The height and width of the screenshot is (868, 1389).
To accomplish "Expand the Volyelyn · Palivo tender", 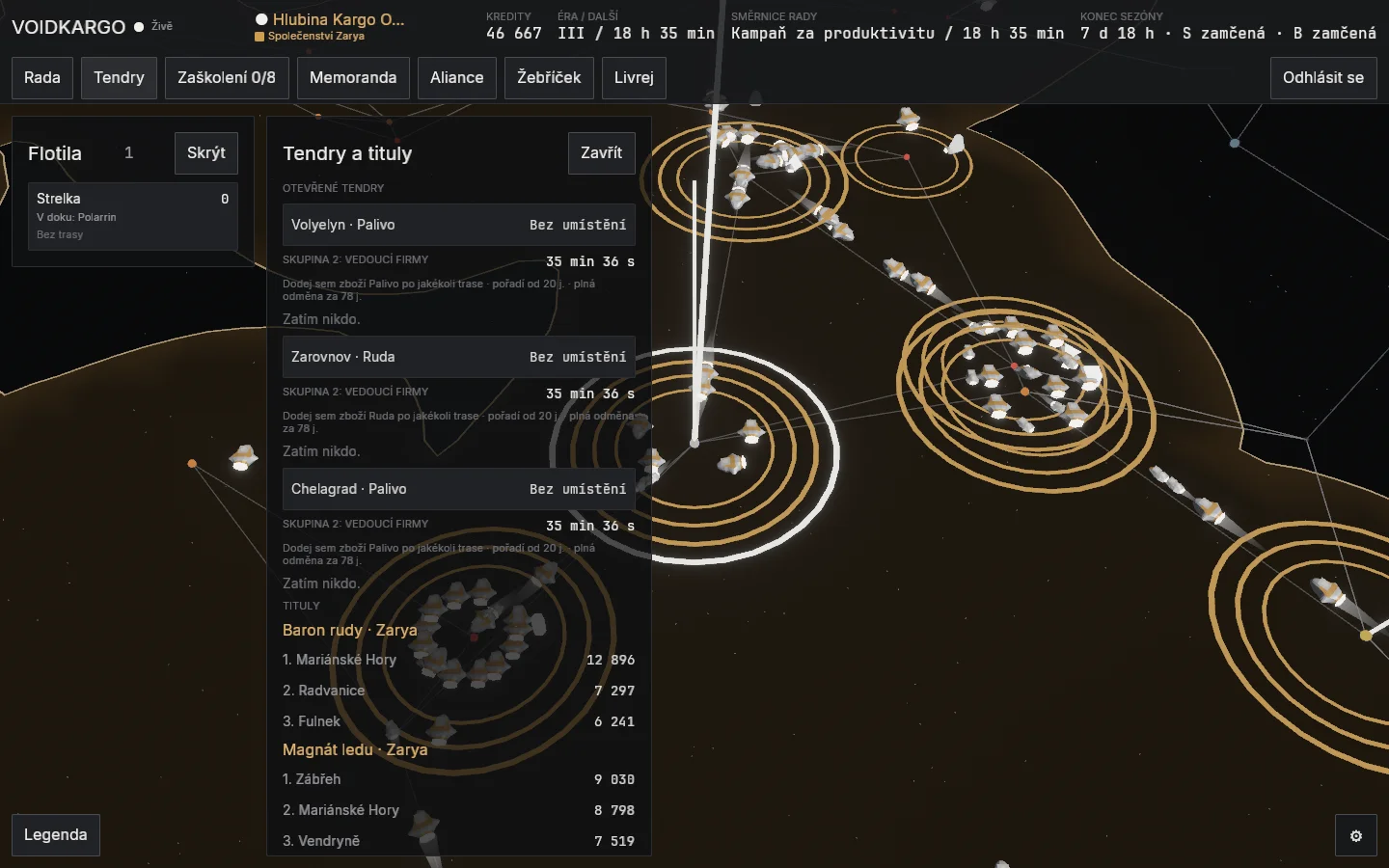I will (x=459, y=225).
